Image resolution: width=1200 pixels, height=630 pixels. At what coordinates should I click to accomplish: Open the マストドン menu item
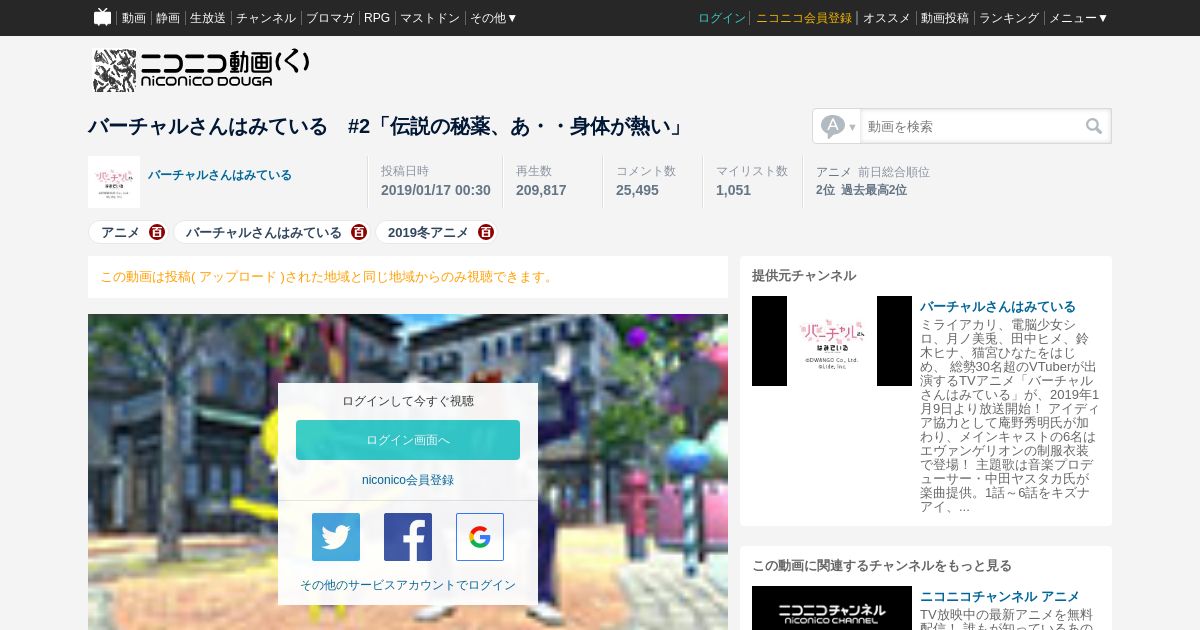pyautogui.click(x=430, y=18)
